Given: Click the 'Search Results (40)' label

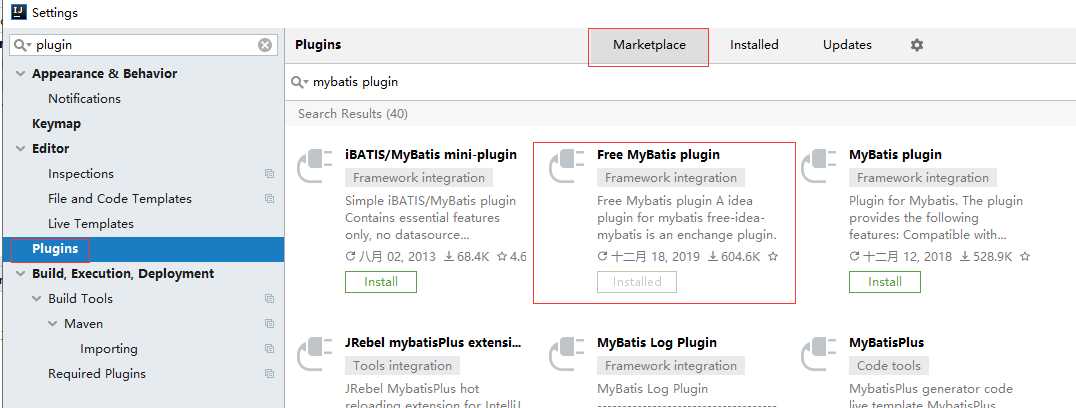Looking at the screenshot, I should point(353,114).
